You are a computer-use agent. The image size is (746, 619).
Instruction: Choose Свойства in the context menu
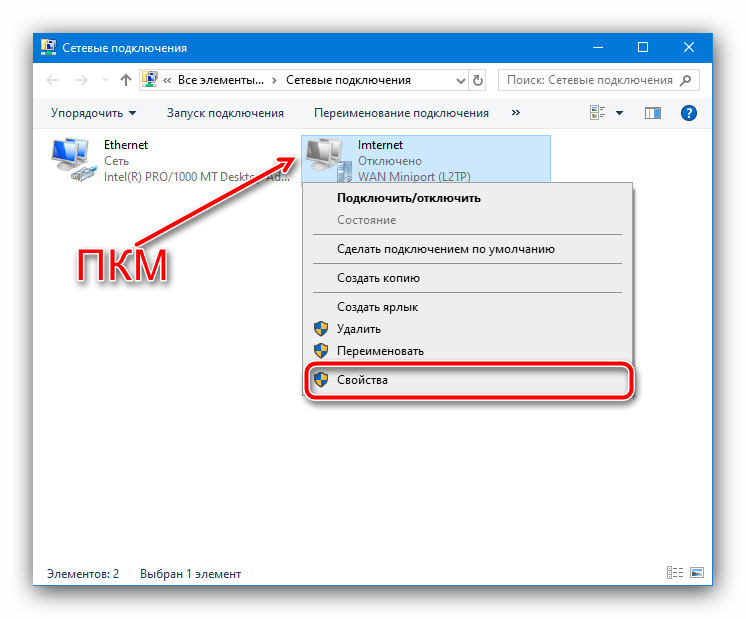(x=362, y=381)
